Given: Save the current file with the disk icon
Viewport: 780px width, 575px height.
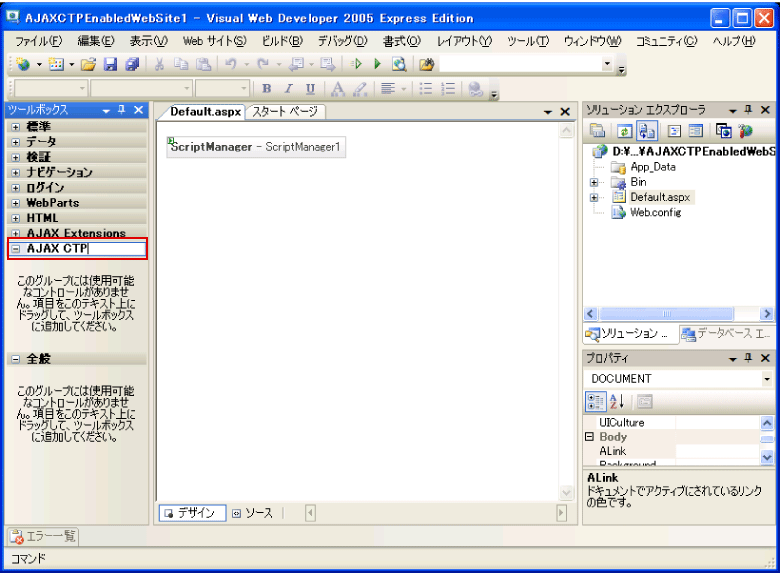Looking at the screenshot, I should pos(110,64).
